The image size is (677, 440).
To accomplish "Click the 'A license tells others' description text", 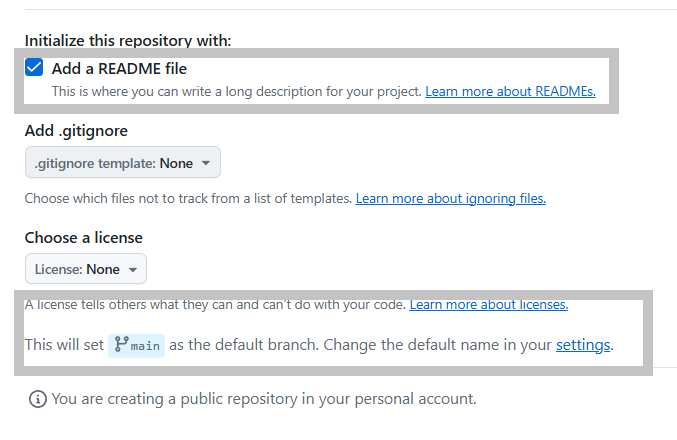I will pyautogui.click(x=215, y=304).
